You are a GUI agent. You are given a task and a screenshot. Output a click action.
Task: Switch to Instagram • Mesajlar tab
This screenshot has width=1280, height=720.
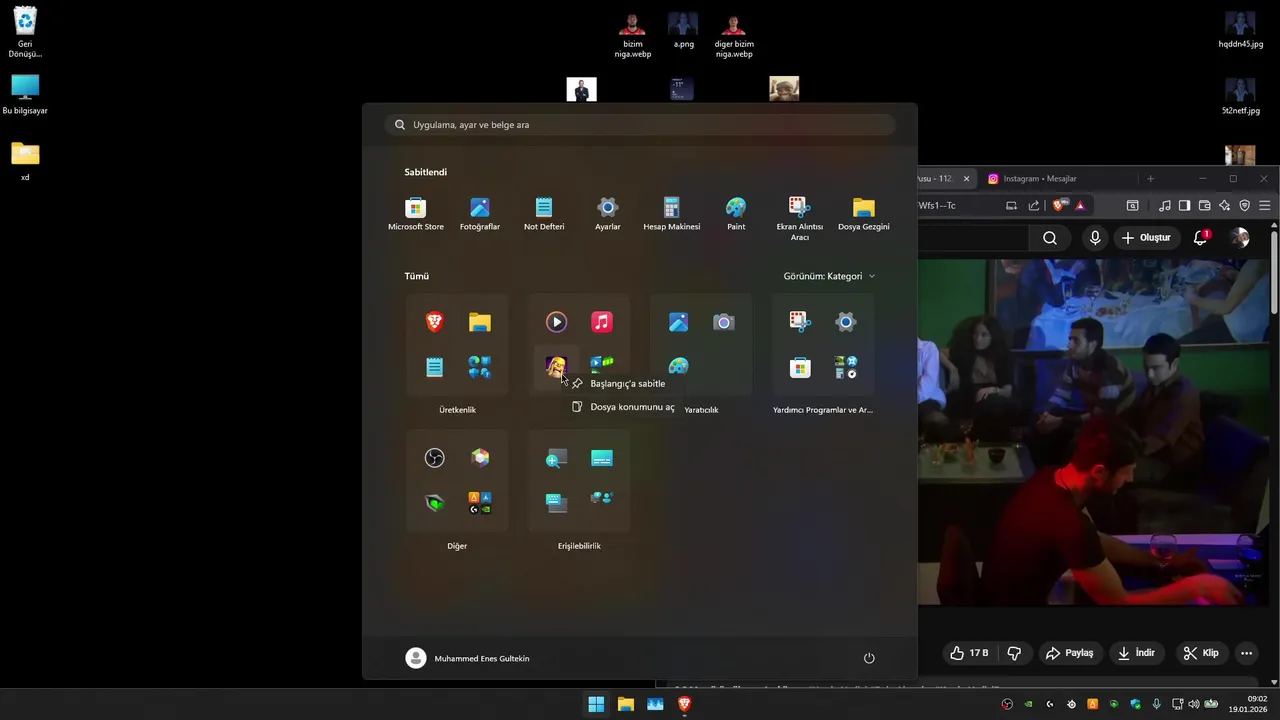pos(1040,179)
